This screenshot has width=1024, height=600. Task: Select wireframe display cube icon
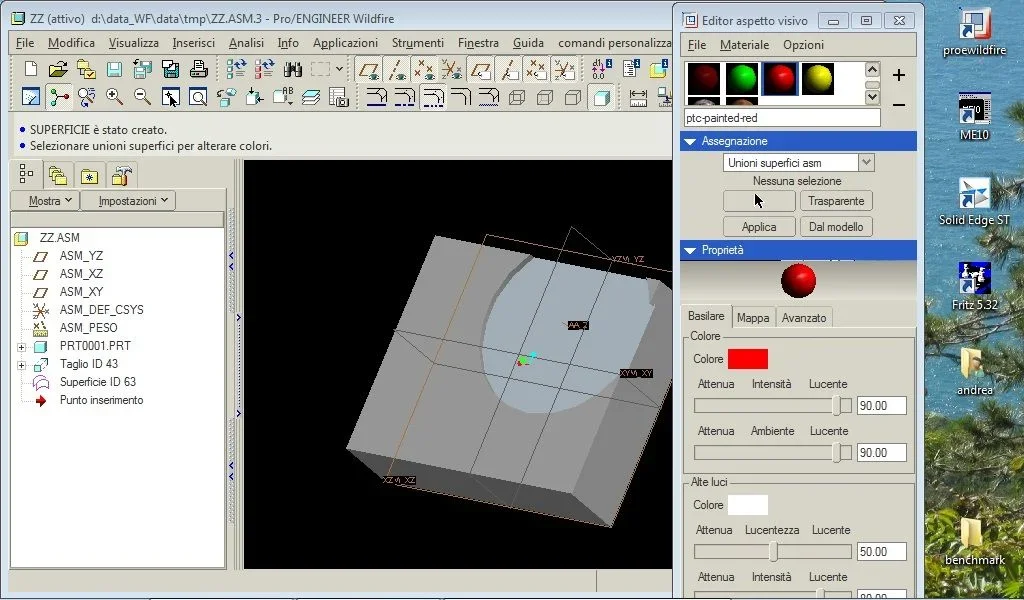[x=517, y=97]
